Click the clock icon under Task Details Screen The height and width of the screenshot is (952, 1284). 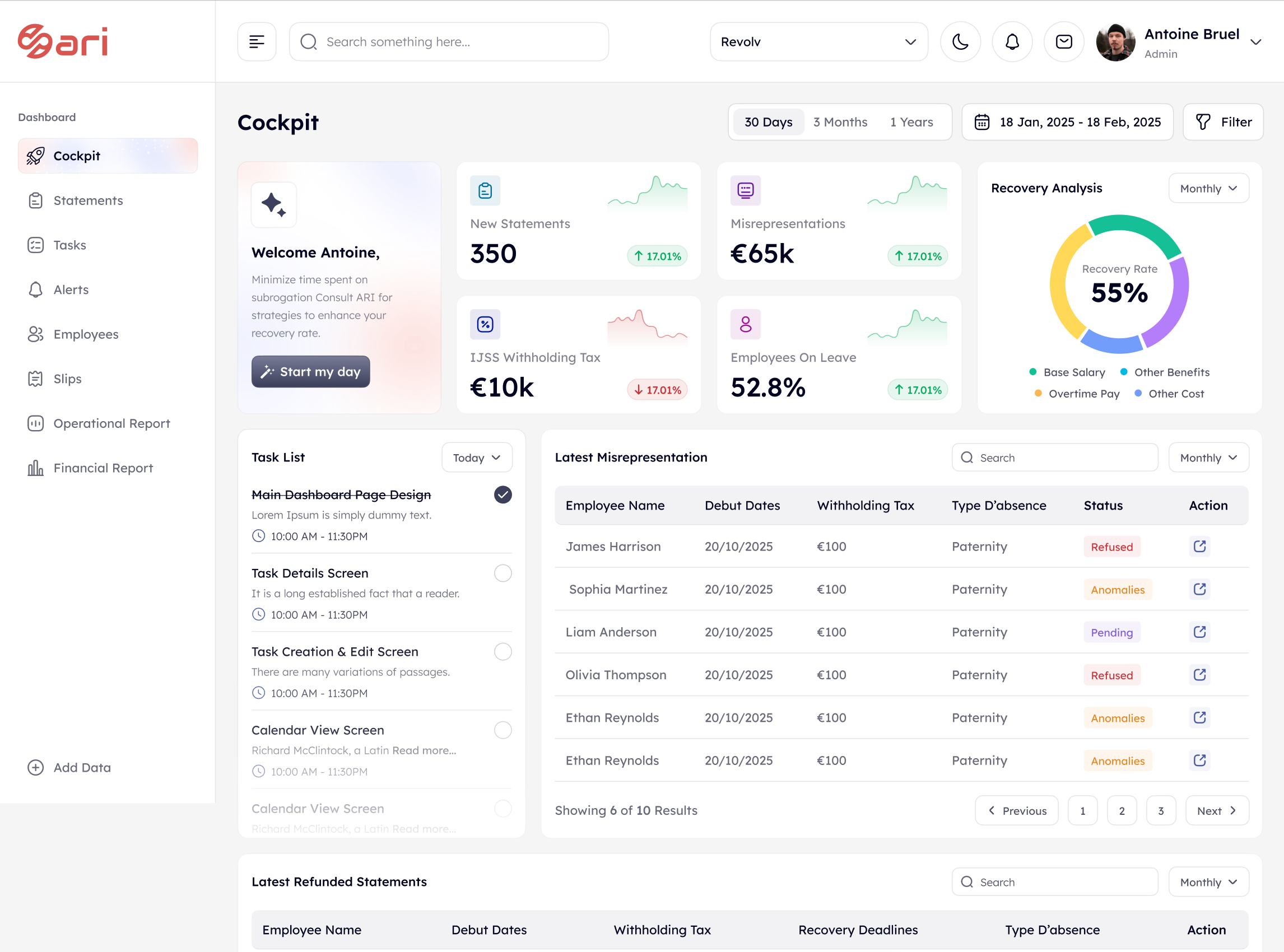(258, 614)
